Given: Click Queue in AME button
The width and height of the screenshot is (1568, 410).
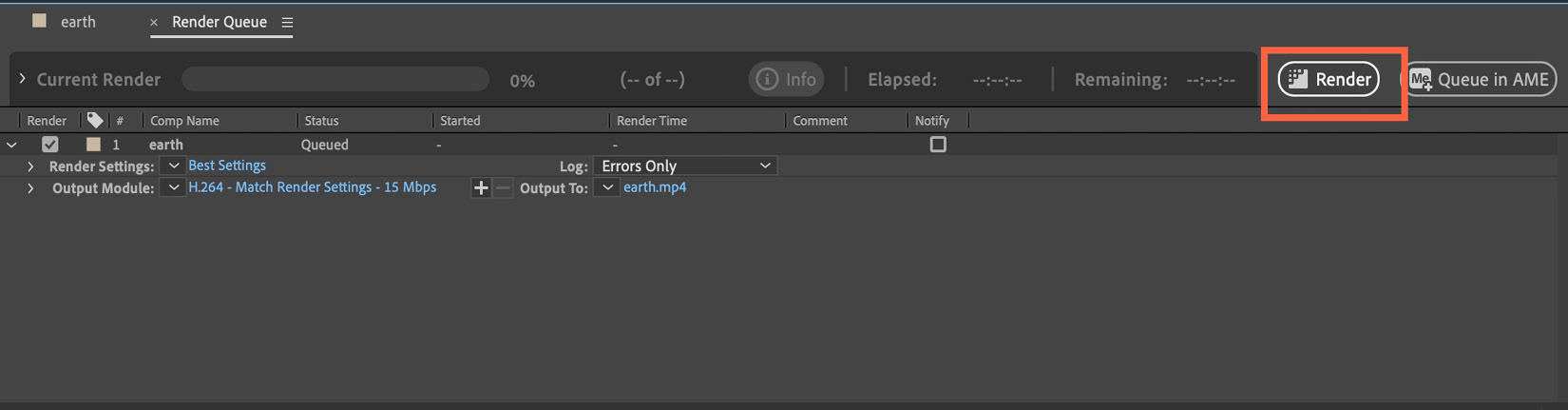Looking at the screenshot, I should (x=1479, y=79).
